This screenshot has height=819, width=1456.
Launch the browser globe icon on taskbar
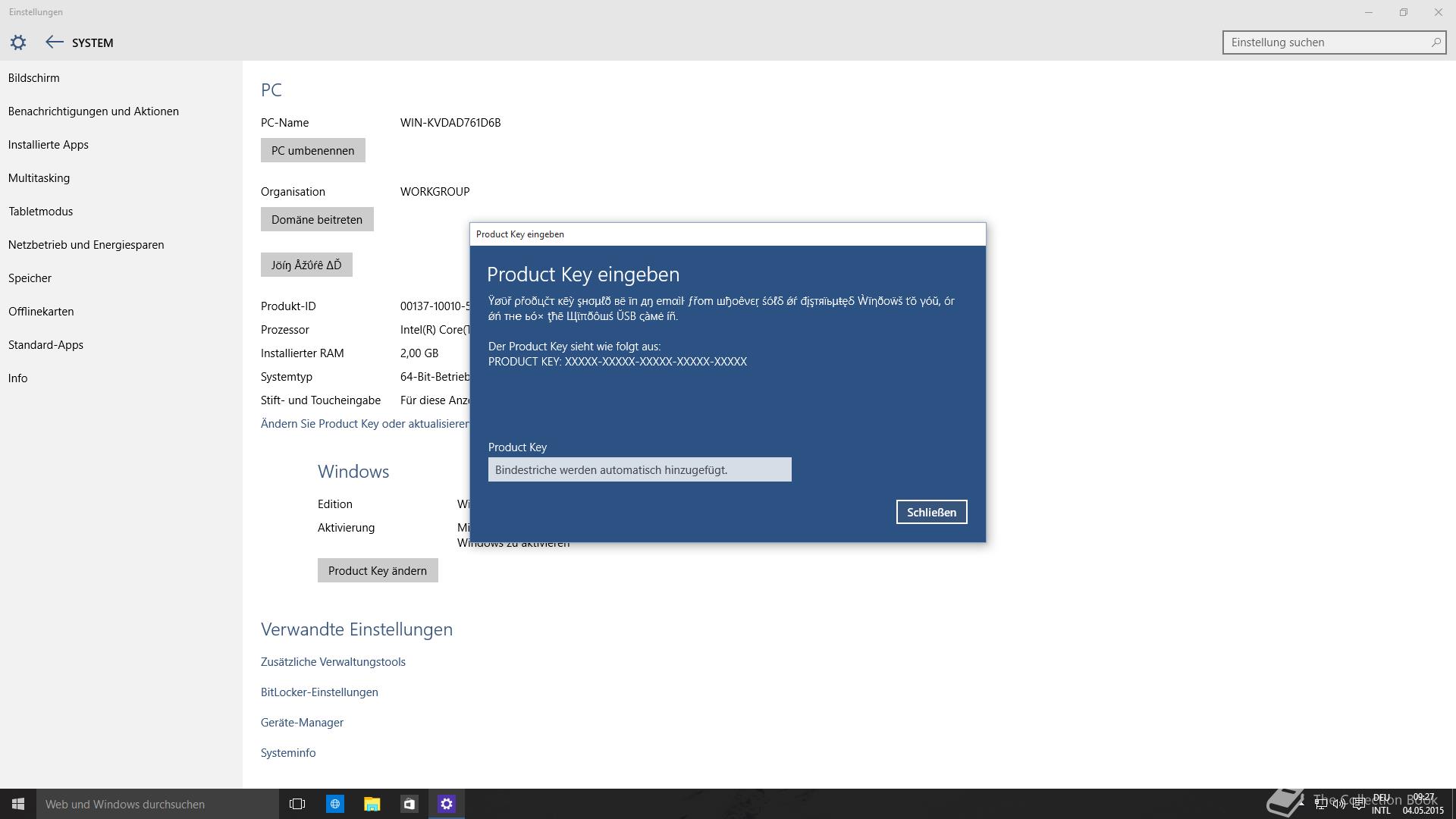pos(334,804)
